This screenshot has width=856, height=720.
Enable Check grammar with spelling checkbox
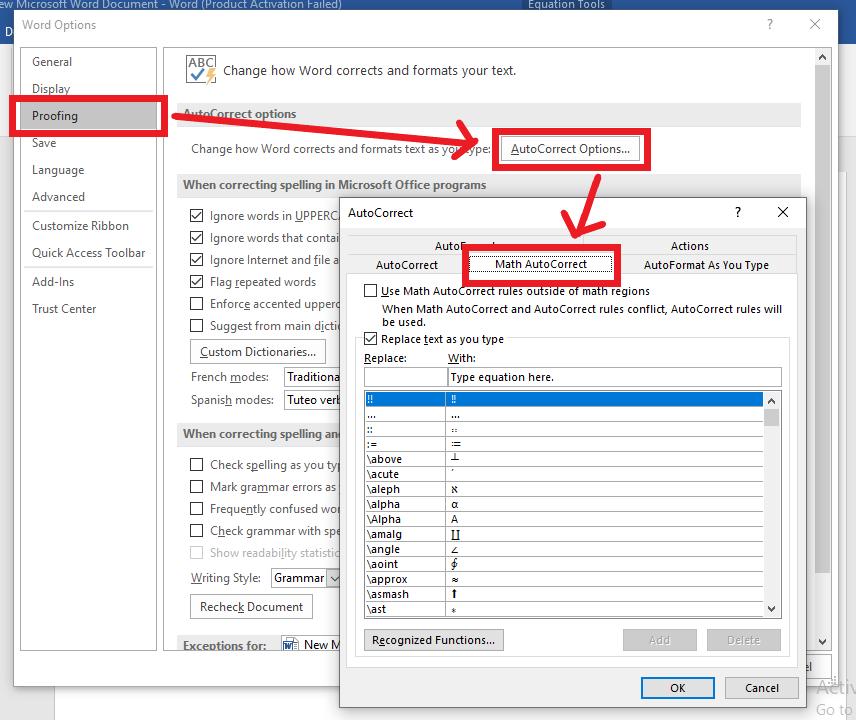(197, 531)
